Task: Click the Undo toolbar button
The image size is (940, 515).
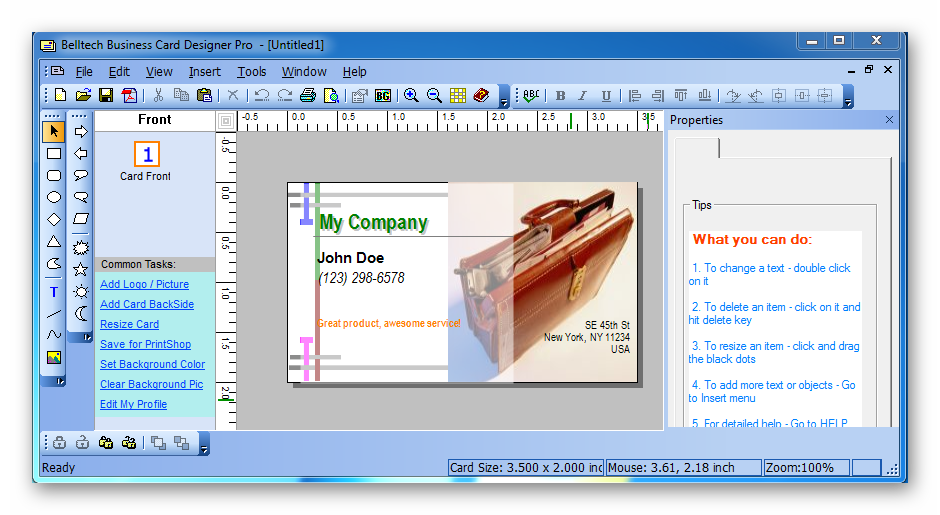Action: click(x=261, y=95)
